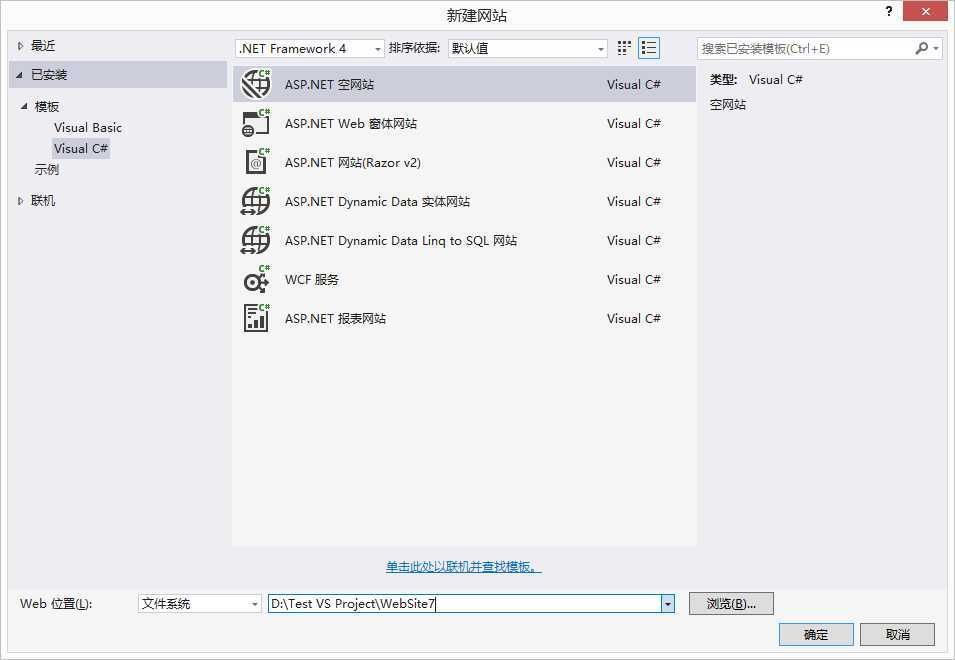The width and height of the screenshot is (955, 660).
Task: Click the ASP.NET Web 窗体网站 template icon
Action: click(x=256, y=123)
